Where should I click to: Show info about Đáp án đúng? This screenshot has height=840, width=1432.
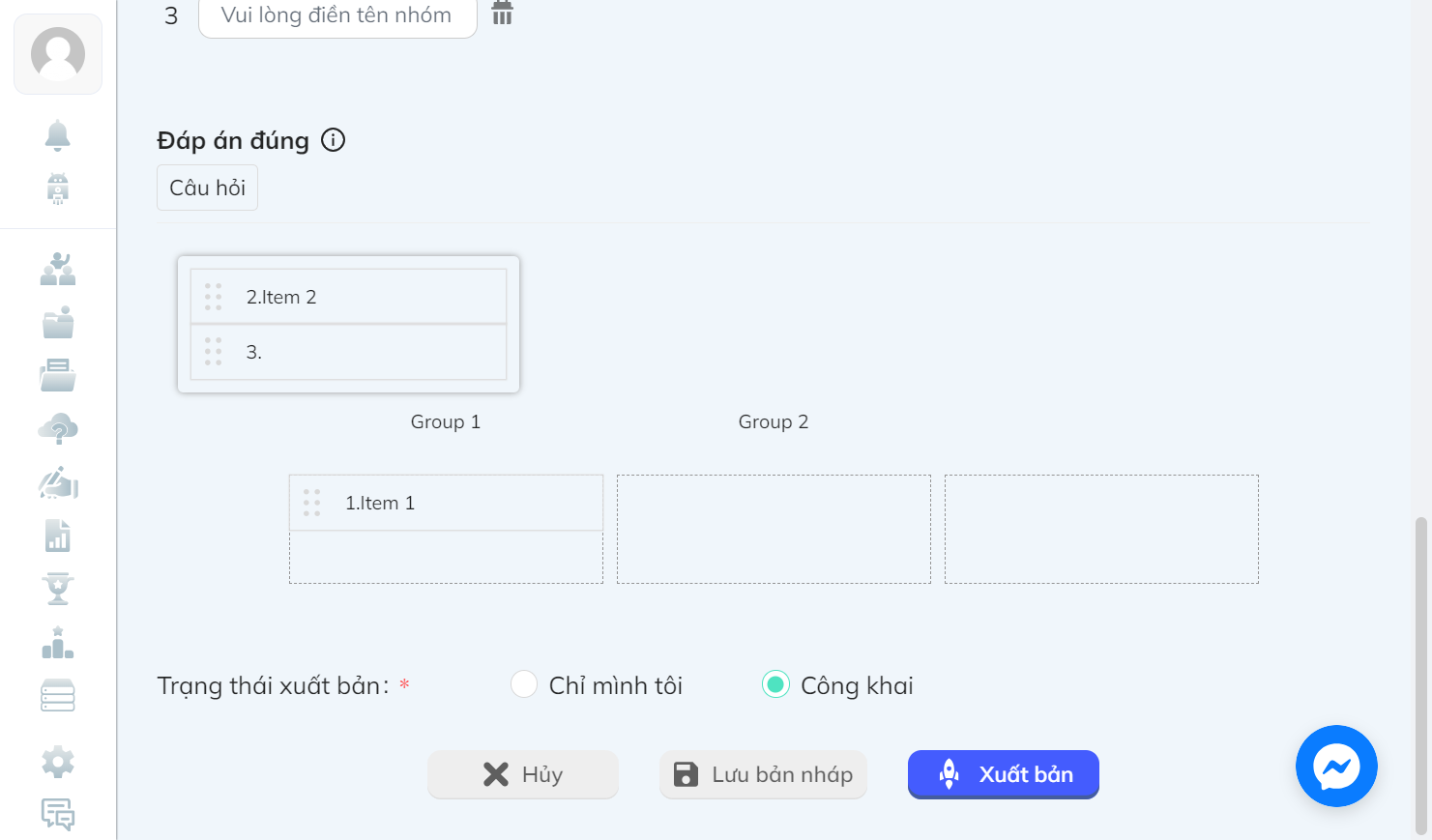tap(333, 140)
